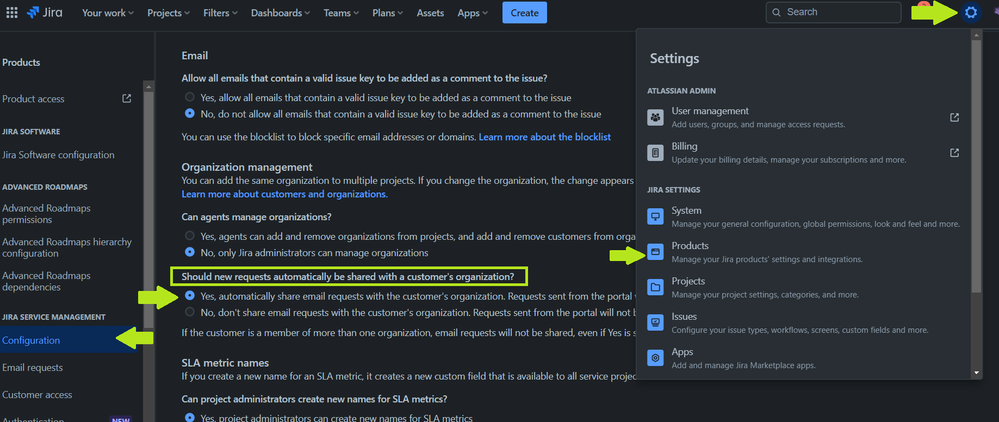Open Product access in sidebar

(x=33, y=99)
